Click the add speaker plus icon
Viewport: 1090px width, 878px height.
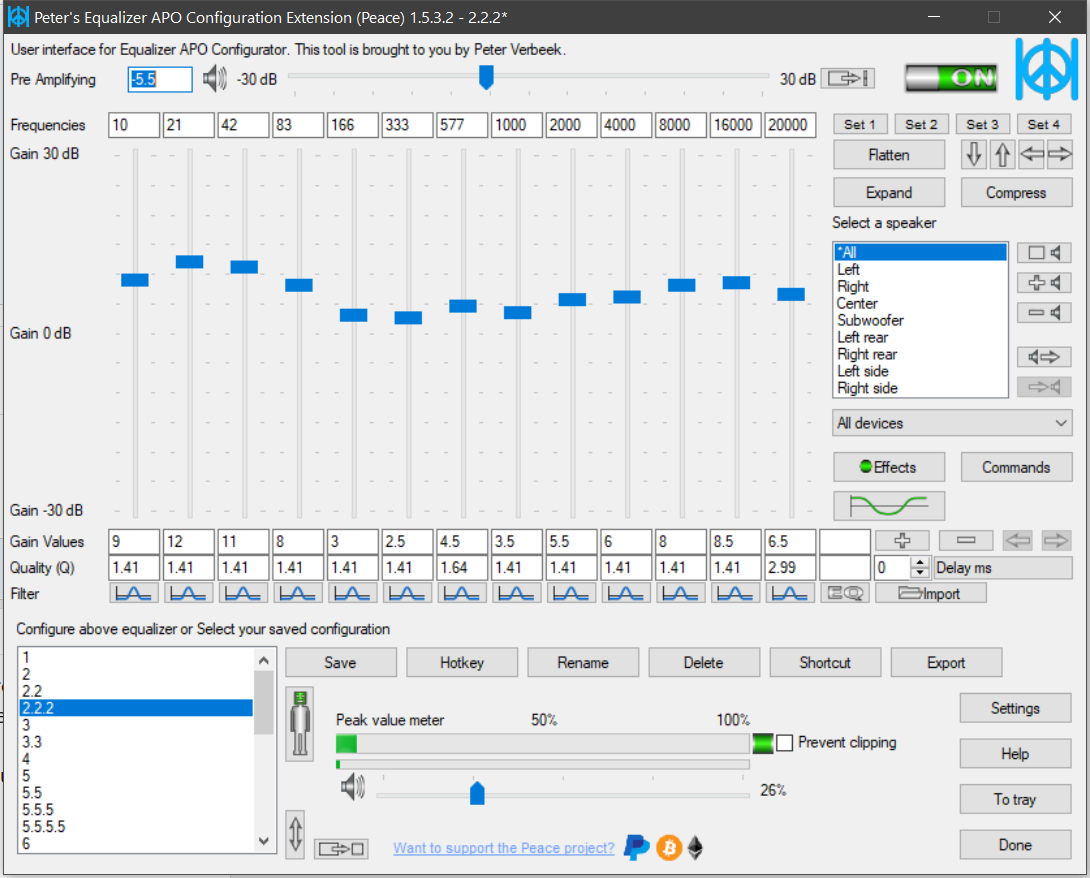click(x=1043, y=283)
